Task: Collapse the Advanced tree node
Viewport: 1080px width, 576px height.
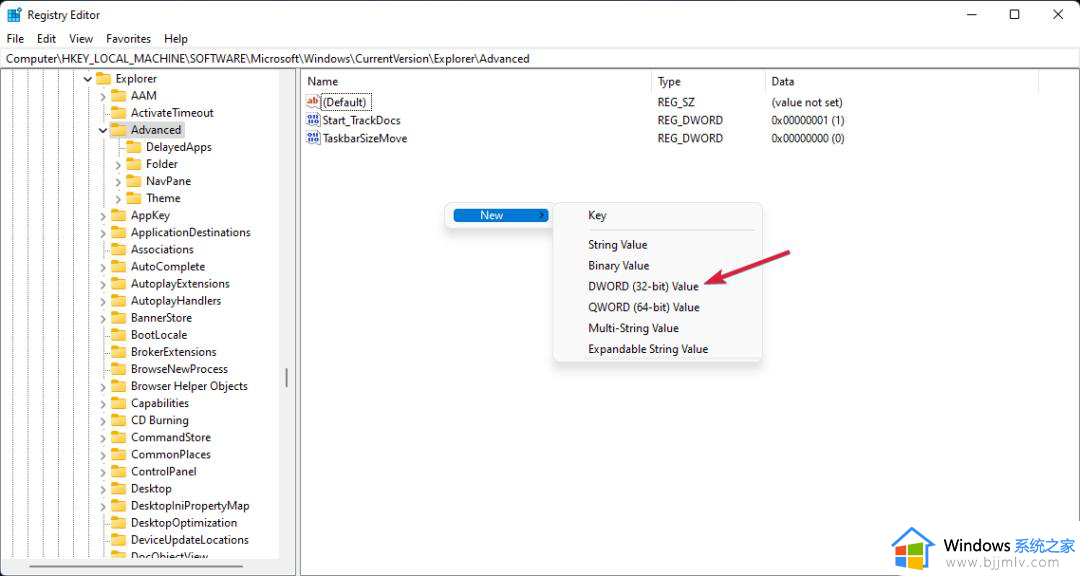Action: 103,130
